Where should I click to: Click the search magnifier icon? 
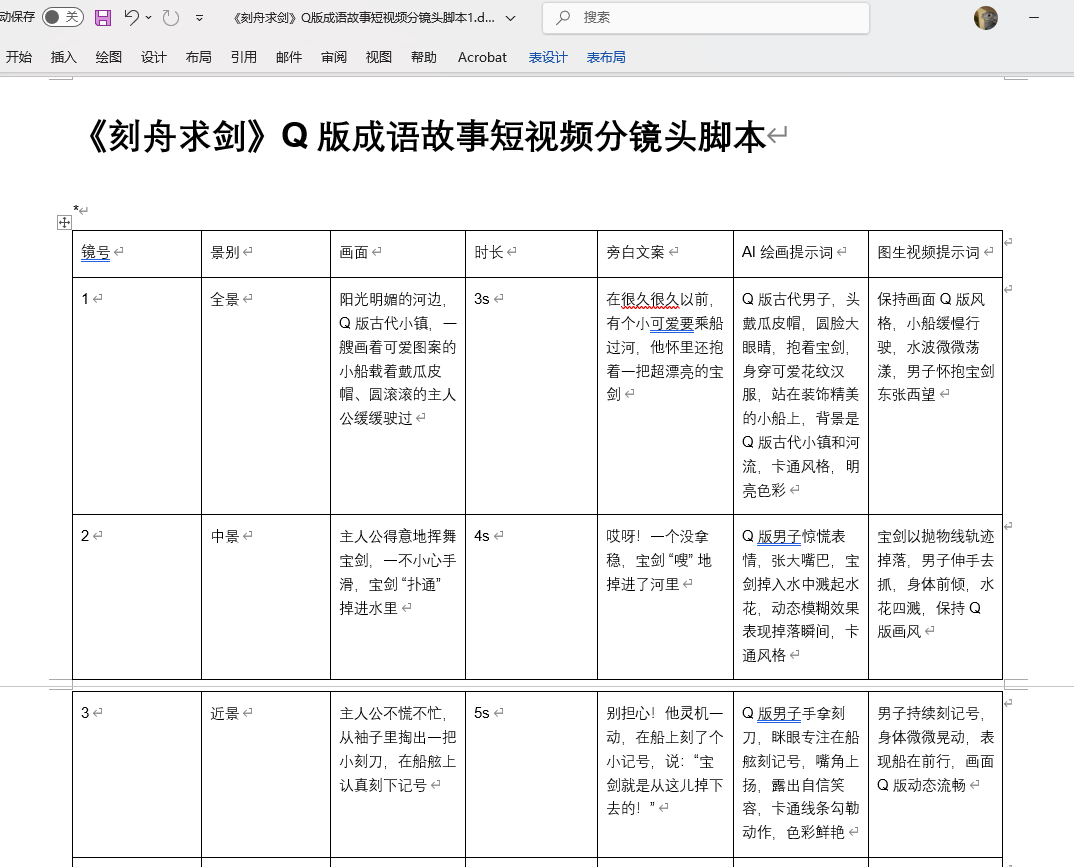pyautogui.click(x=563, y=18)
